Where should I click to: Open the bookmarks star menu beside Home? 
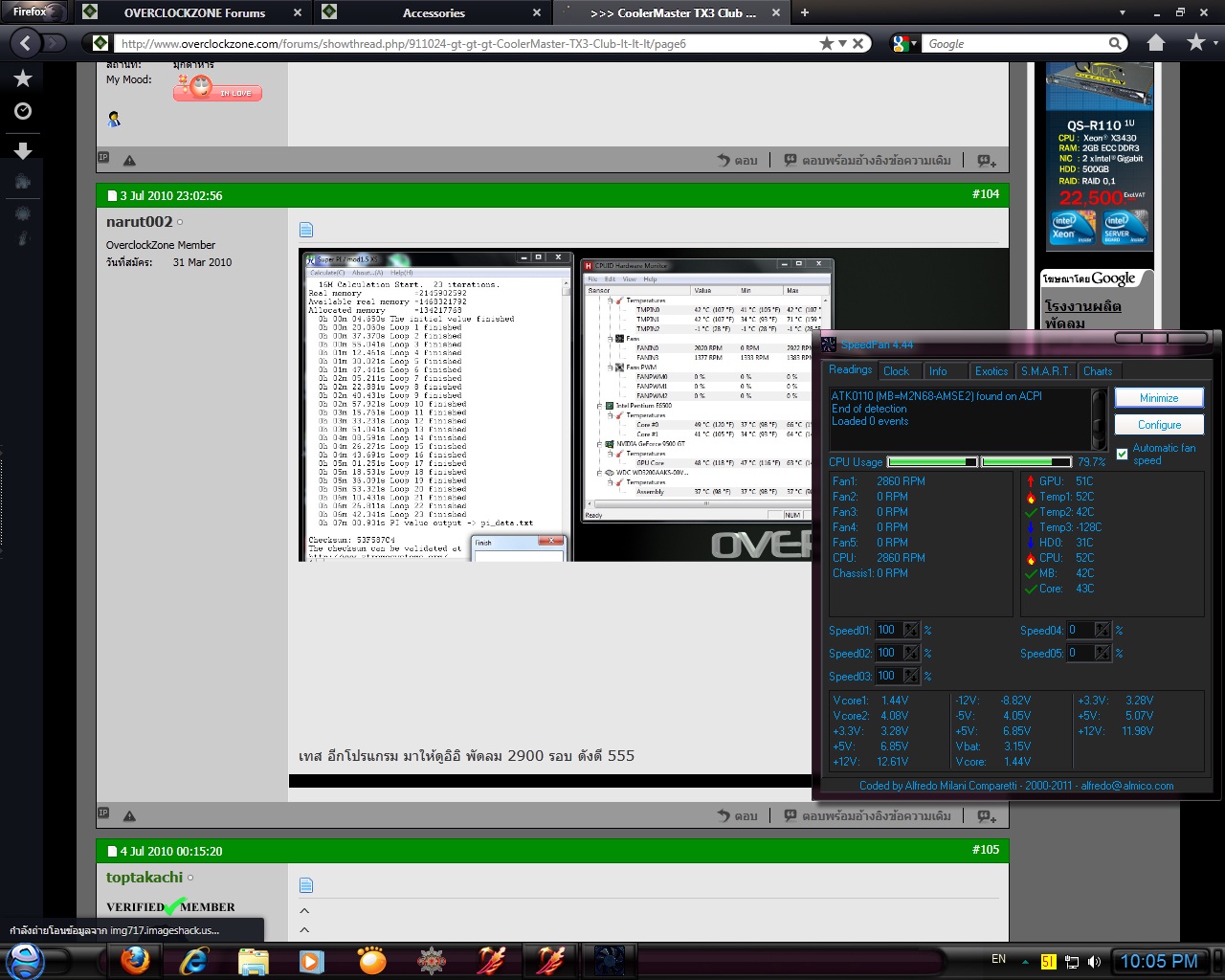coord(1196,43)
